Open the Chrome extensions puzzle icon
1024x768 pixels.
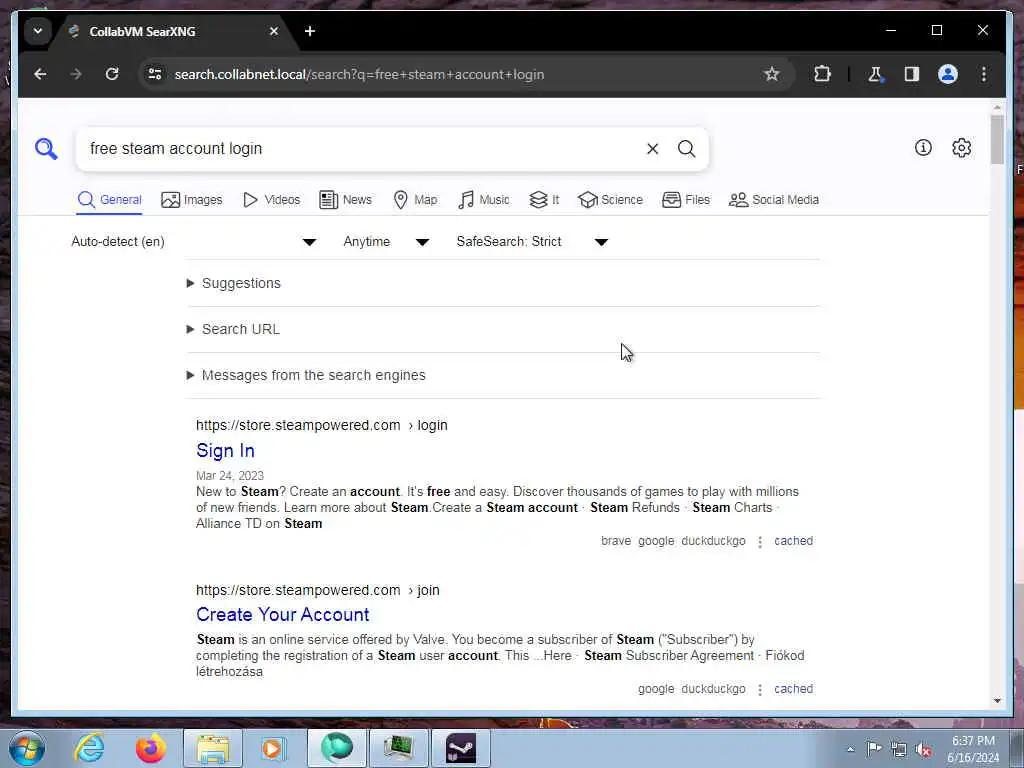(x=822, y=74)
